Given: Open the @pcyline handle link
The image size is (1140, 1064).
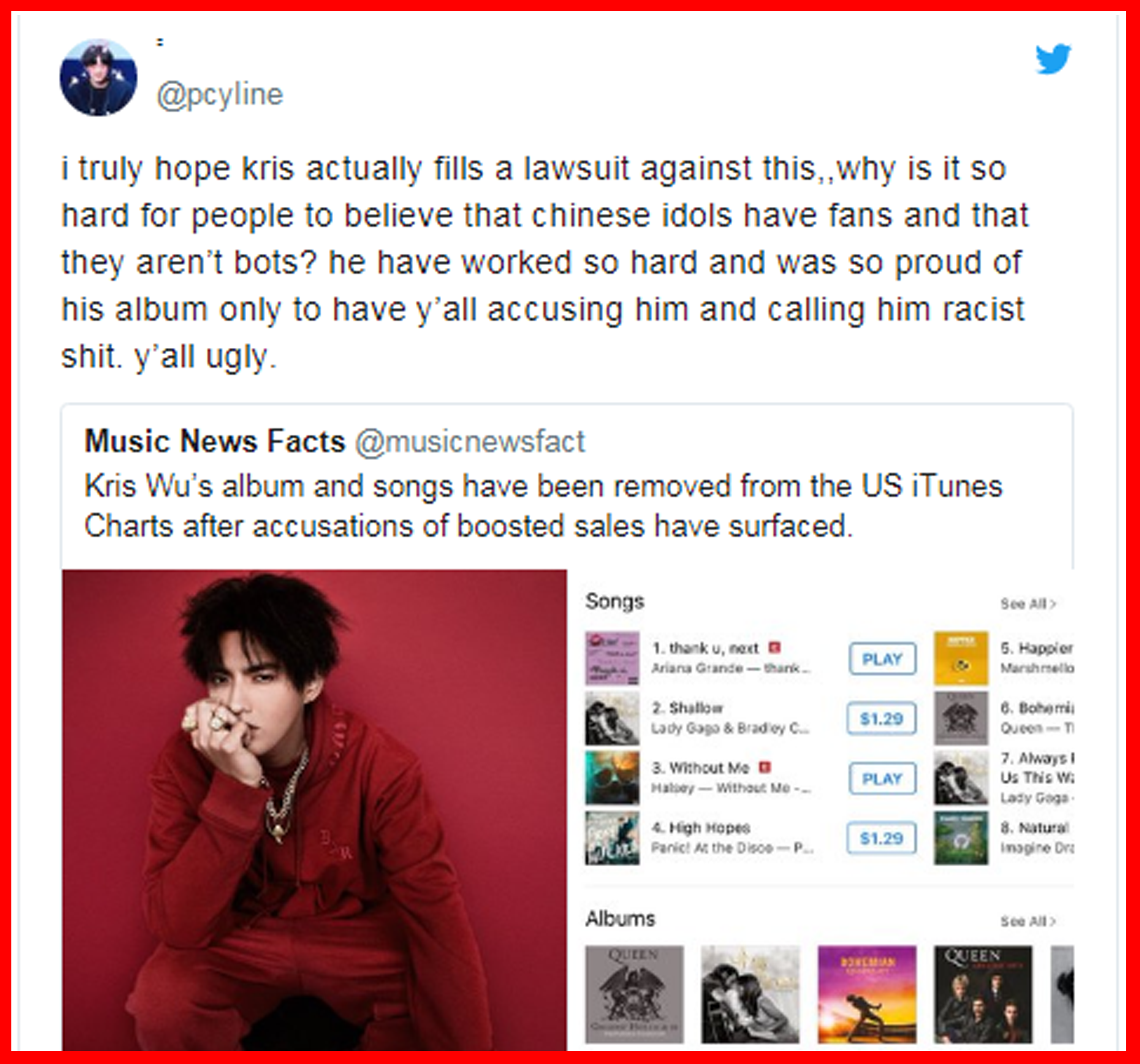Looking at the screenshot, I should [220, 95].
